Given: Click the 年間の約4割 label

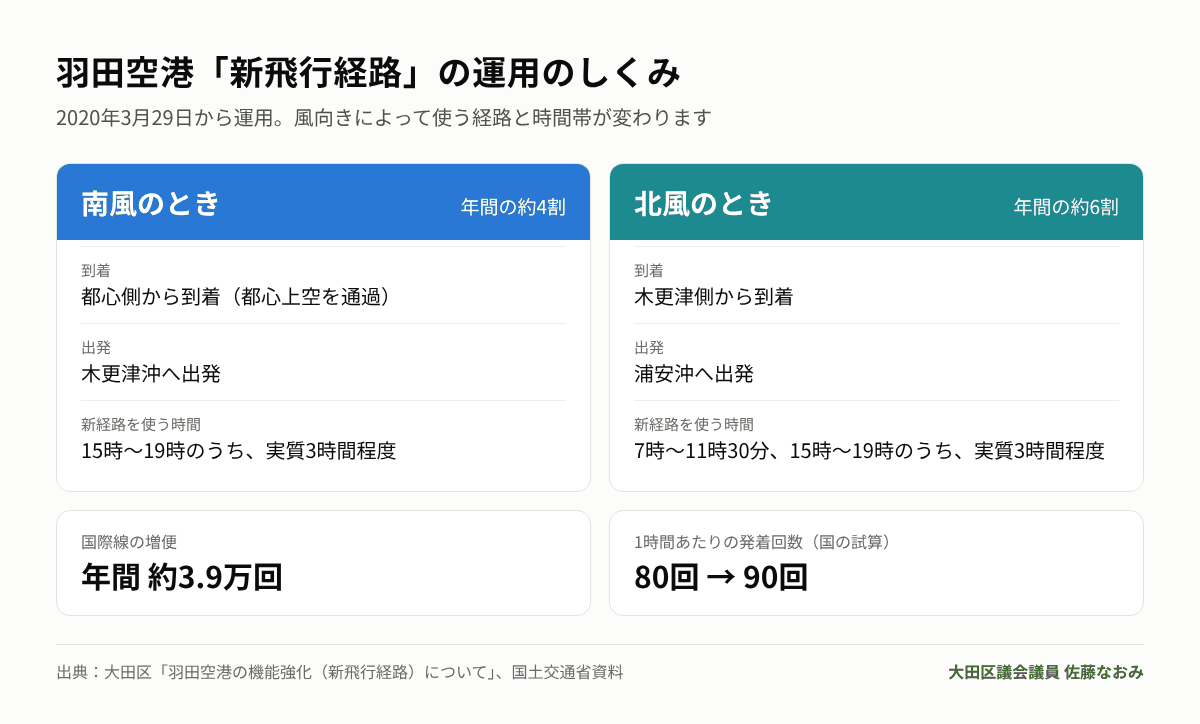Looking at the screenshot, I should (513, 207).
